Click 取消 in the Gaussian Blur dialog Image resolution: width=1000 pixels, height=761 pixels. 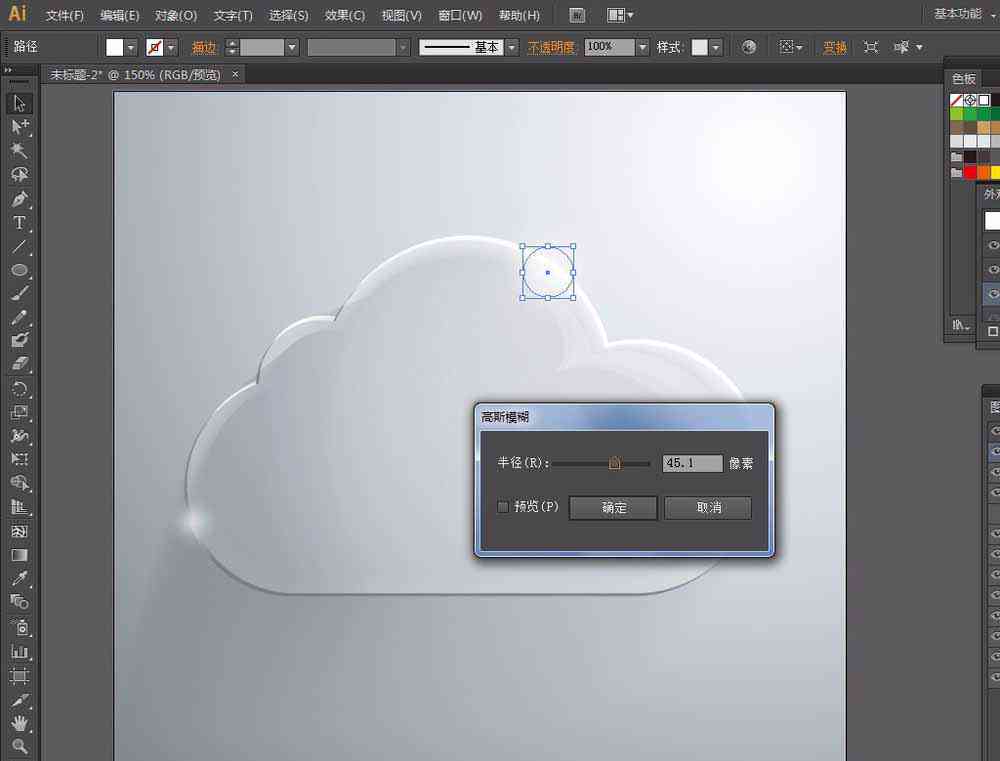click(708, 508)
